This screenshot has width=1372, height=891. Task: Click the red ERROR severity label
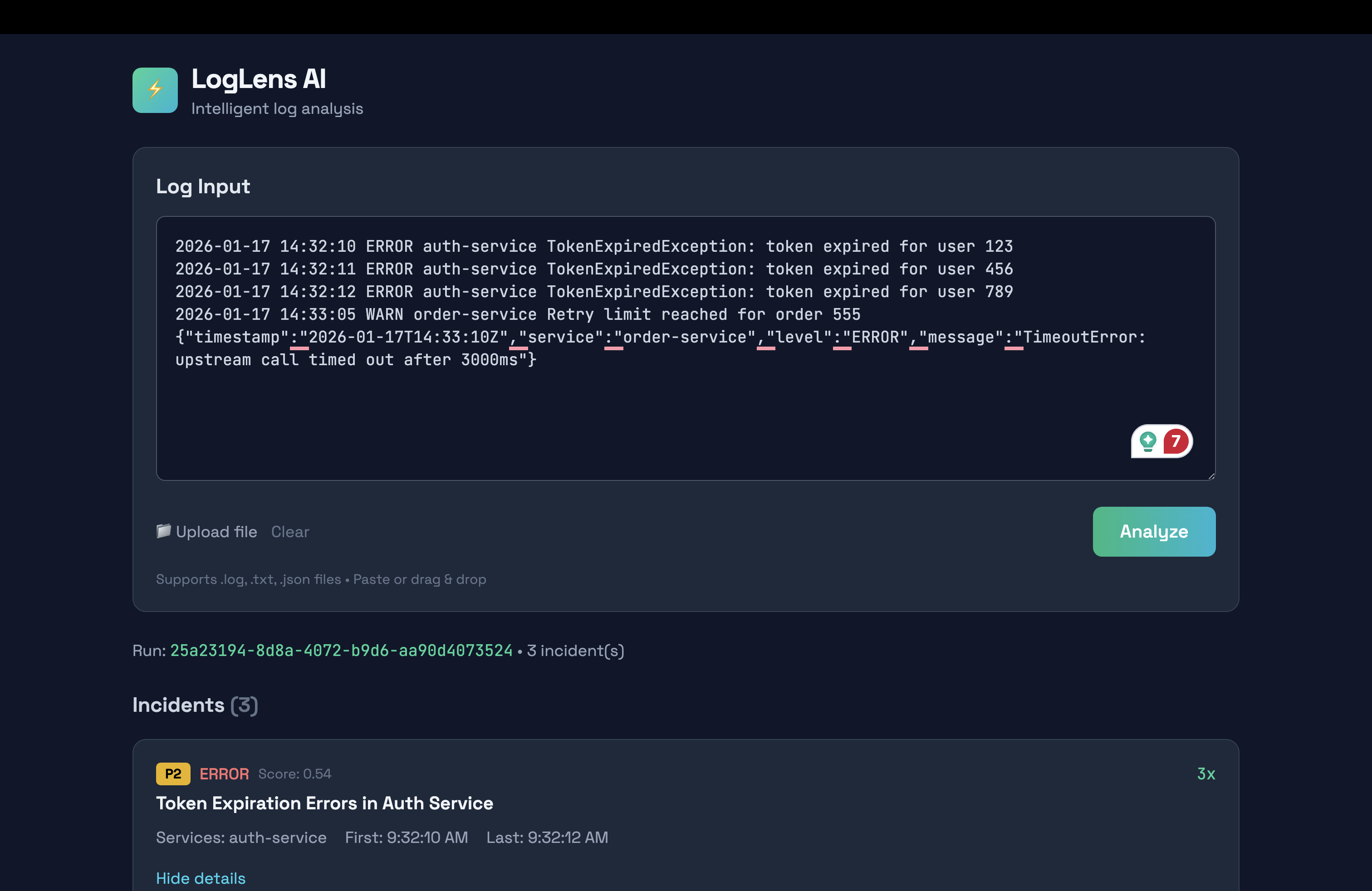[x=224, y=774]
